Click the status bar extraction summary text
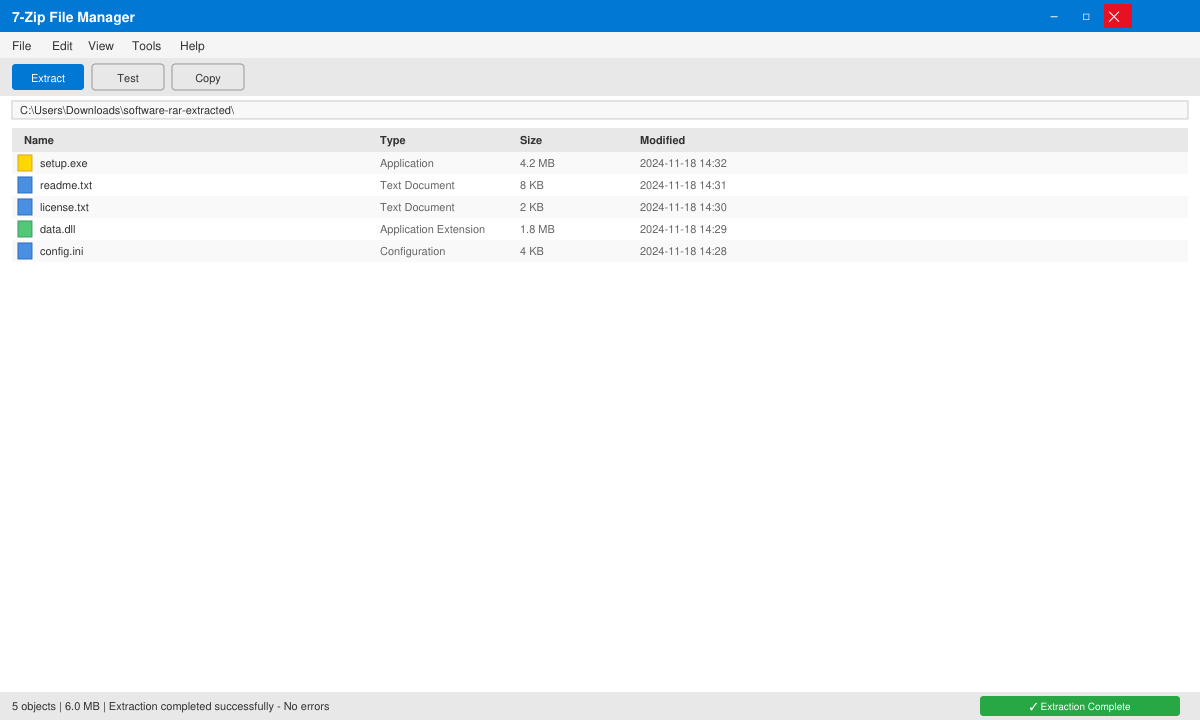 (x=171, y=706)
